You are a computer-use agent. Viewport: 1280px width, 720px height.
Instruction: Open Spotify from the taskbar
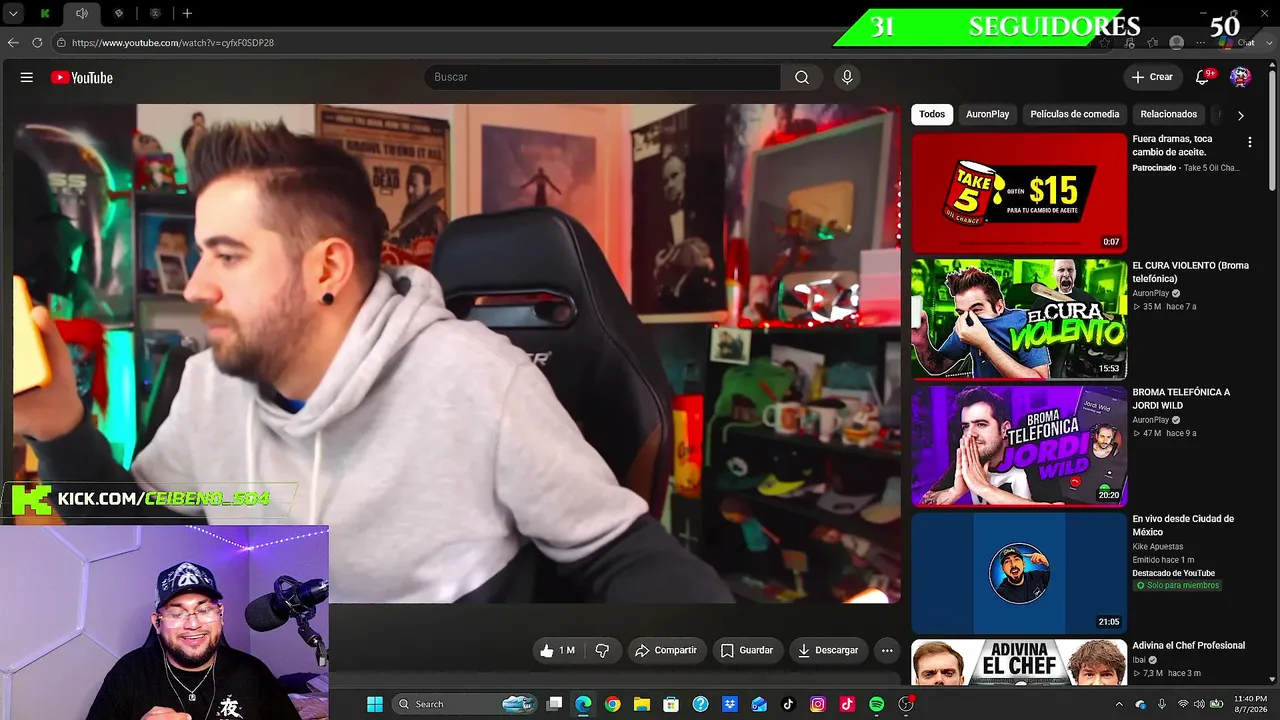click(877, 704)
